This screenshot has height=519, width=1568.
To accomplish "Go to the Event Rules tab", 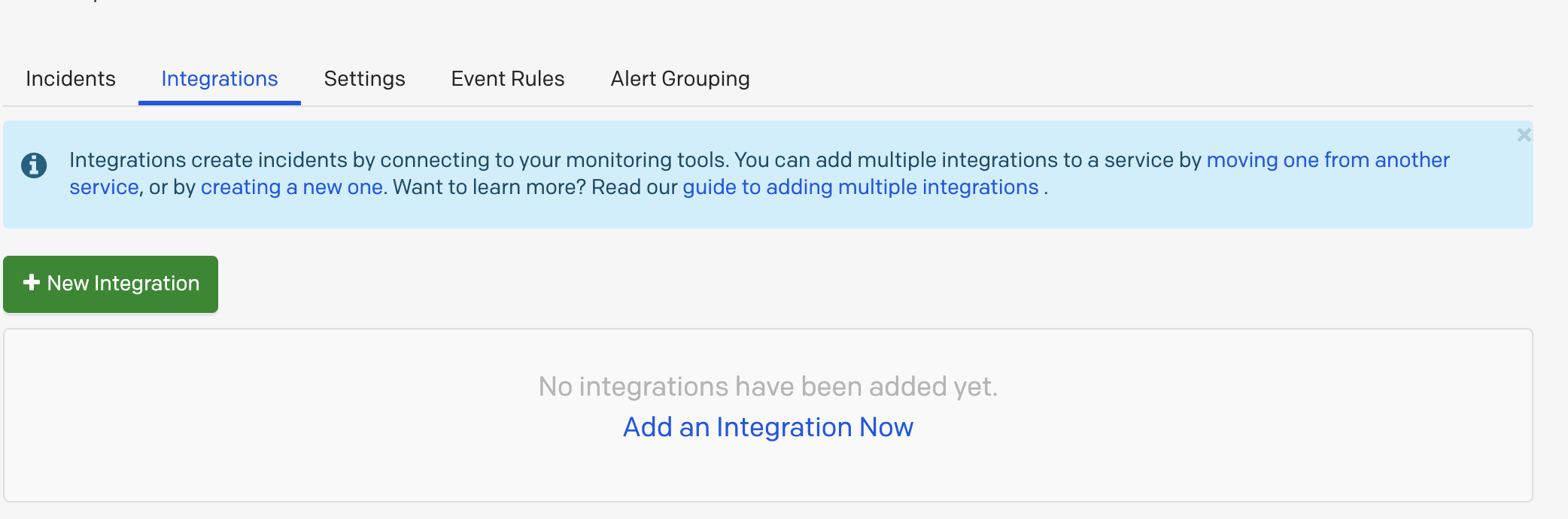I will click(x=508, y=79).
